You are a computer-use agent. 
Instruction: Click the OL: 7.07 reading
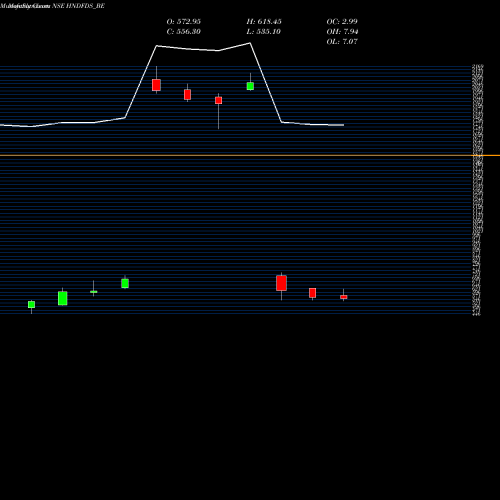[342, 41]
